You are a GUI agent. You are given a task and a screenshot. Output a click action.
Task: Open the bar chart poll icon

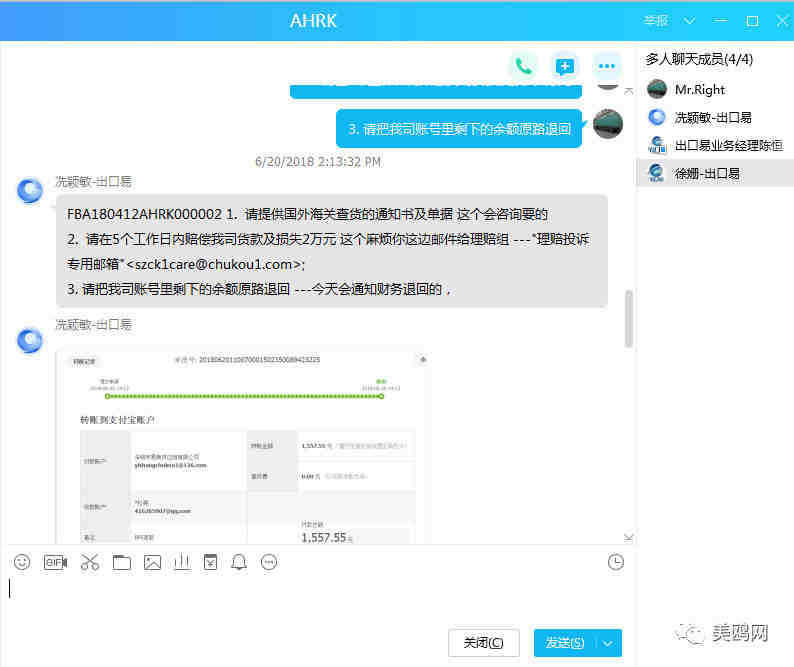tap(181, 562)
